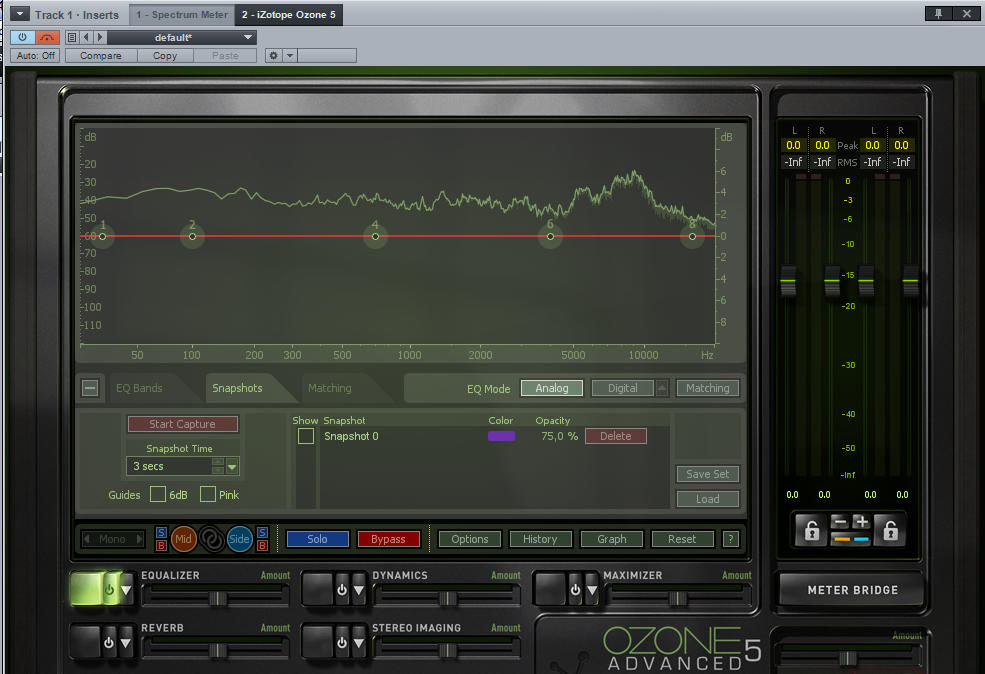Check the Pink guide checkbox
This screenshot has width=985, height=674.
(208, 494)
